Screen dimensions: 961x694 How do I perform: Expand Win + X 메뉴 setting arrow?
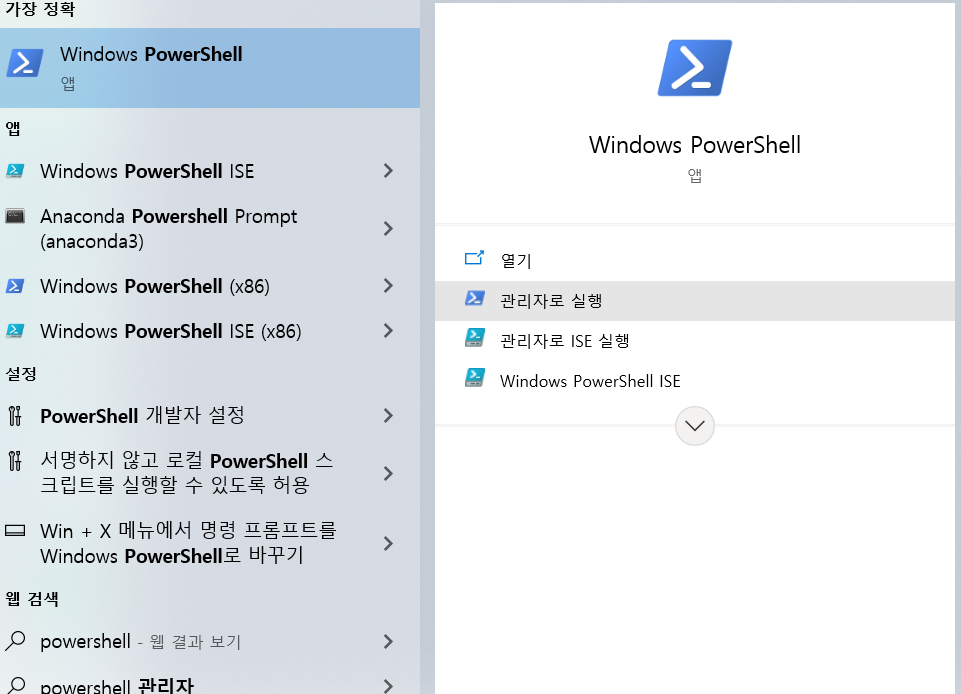tap(388, 543)
